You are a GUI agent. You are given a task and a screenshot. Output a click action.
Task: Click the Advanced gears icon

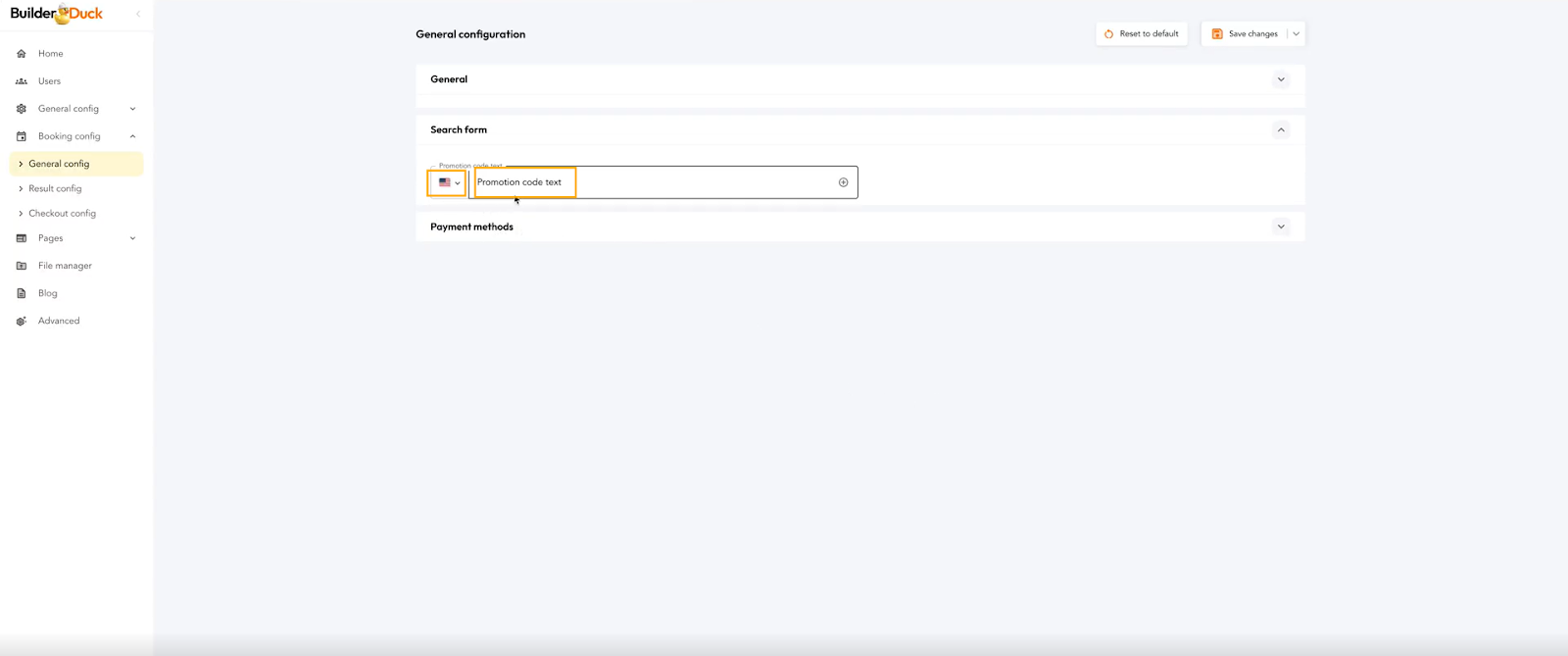click(22, 321)
